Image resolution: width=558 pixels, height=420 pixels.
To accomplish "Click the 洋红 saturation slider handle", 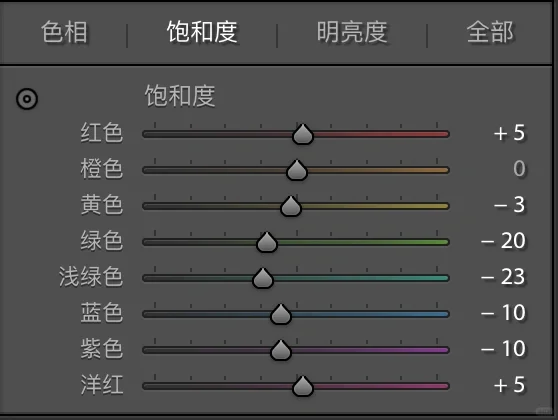I will click(x=302, y=386).
